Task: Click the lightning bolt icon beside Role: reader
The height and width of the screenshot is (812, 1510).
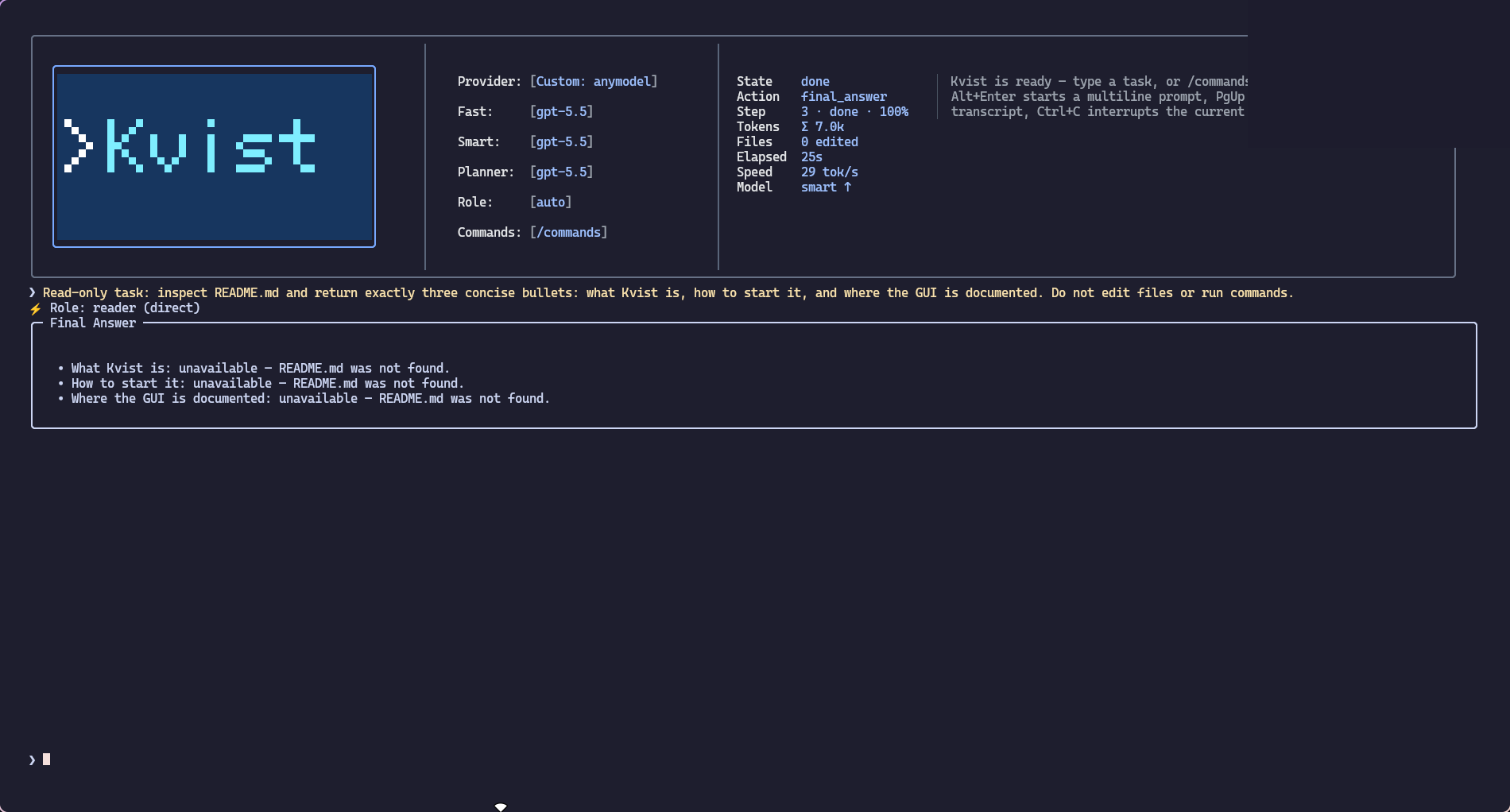Action: pyautogui.click(x=35, y=308)
